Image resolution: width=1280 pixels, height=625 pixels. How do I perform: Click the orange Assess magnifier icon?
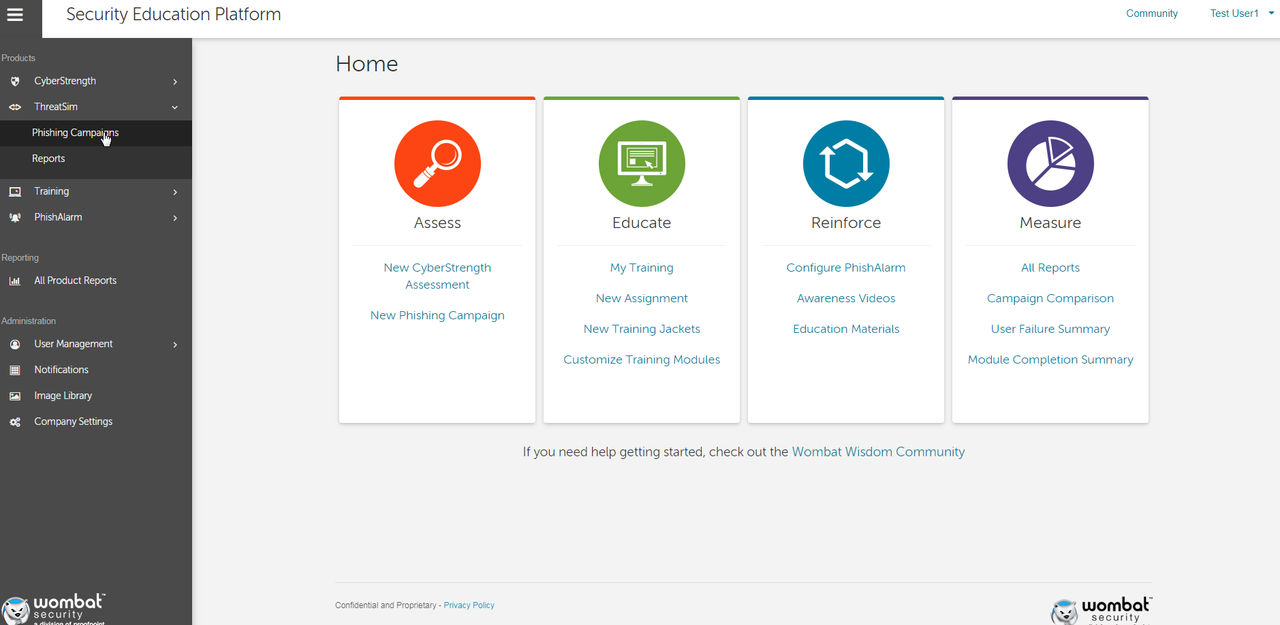[x=437, y=164]
